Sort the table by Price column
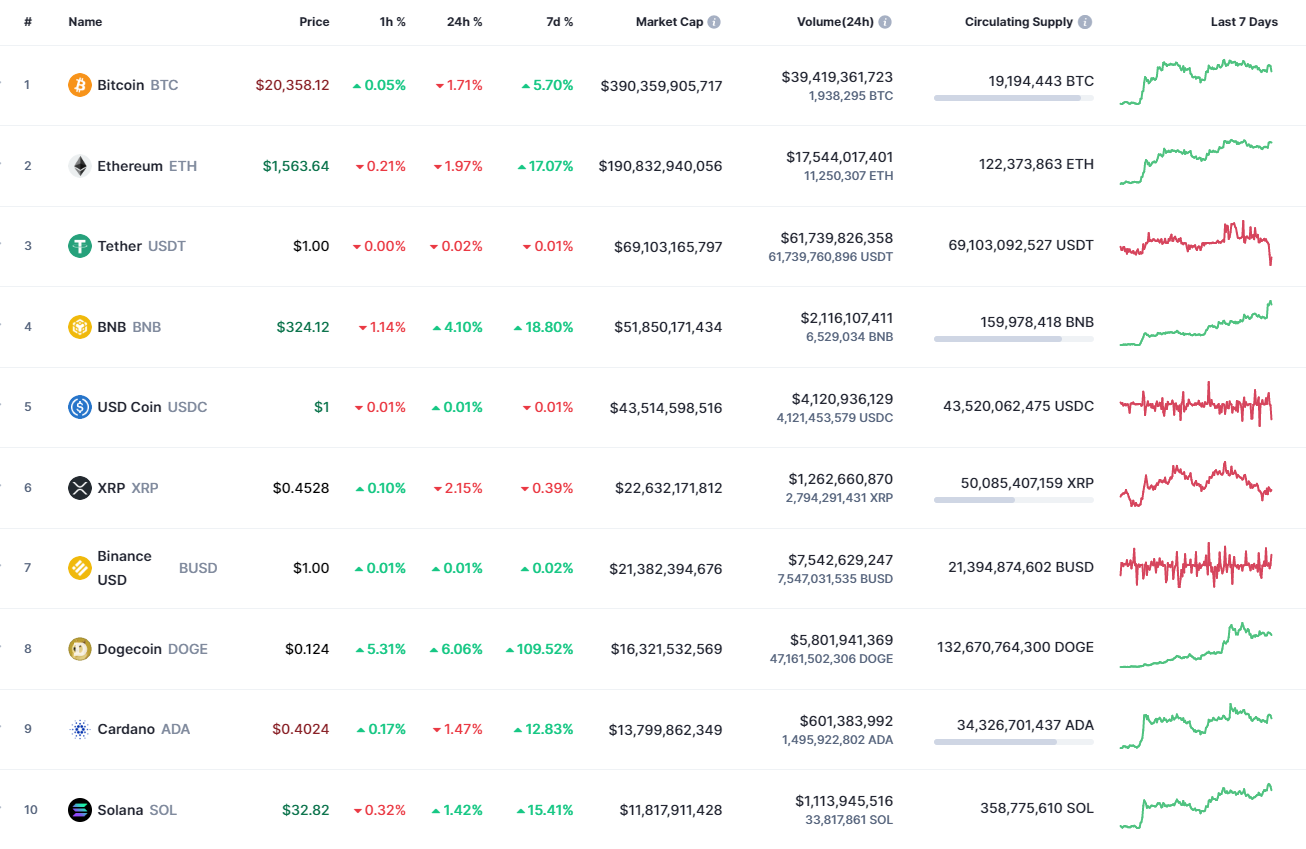Screen dimensions: 1306x849 314,21
